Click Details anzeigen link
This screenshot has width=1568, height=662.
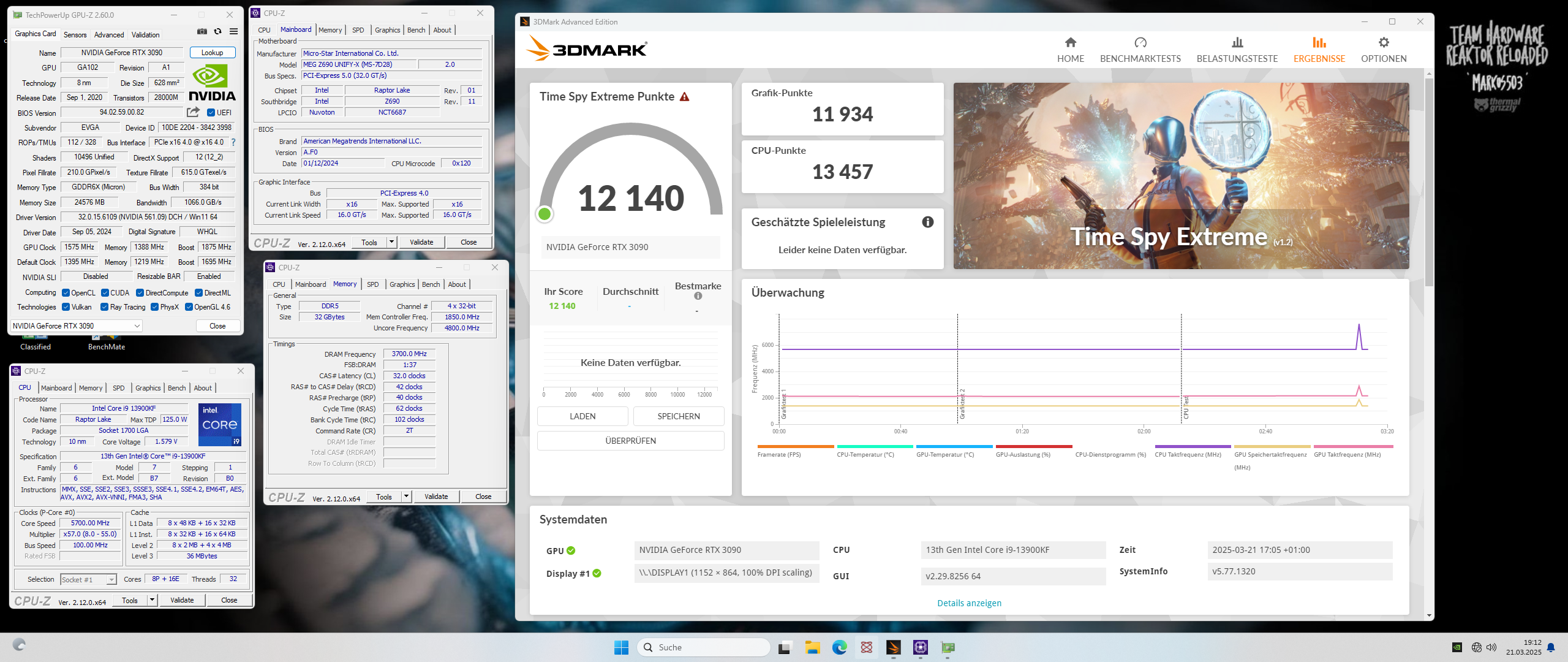(x=970, y=603)
